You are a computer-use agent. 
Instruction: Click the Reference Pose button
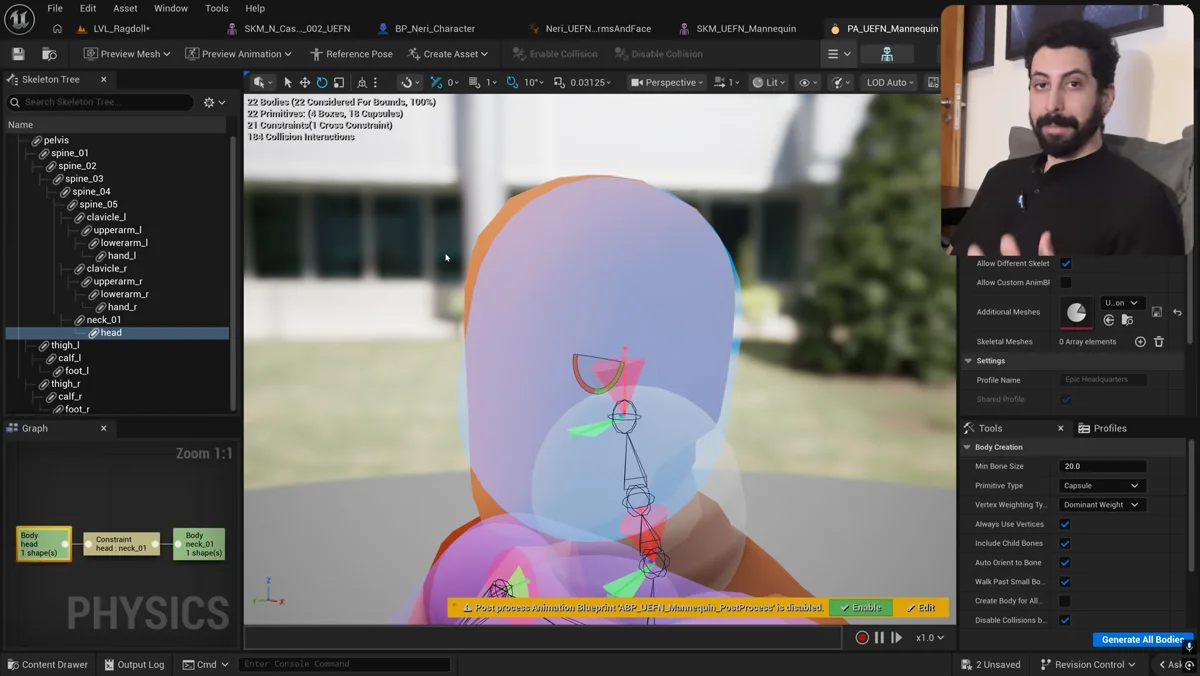click(351, 54)
